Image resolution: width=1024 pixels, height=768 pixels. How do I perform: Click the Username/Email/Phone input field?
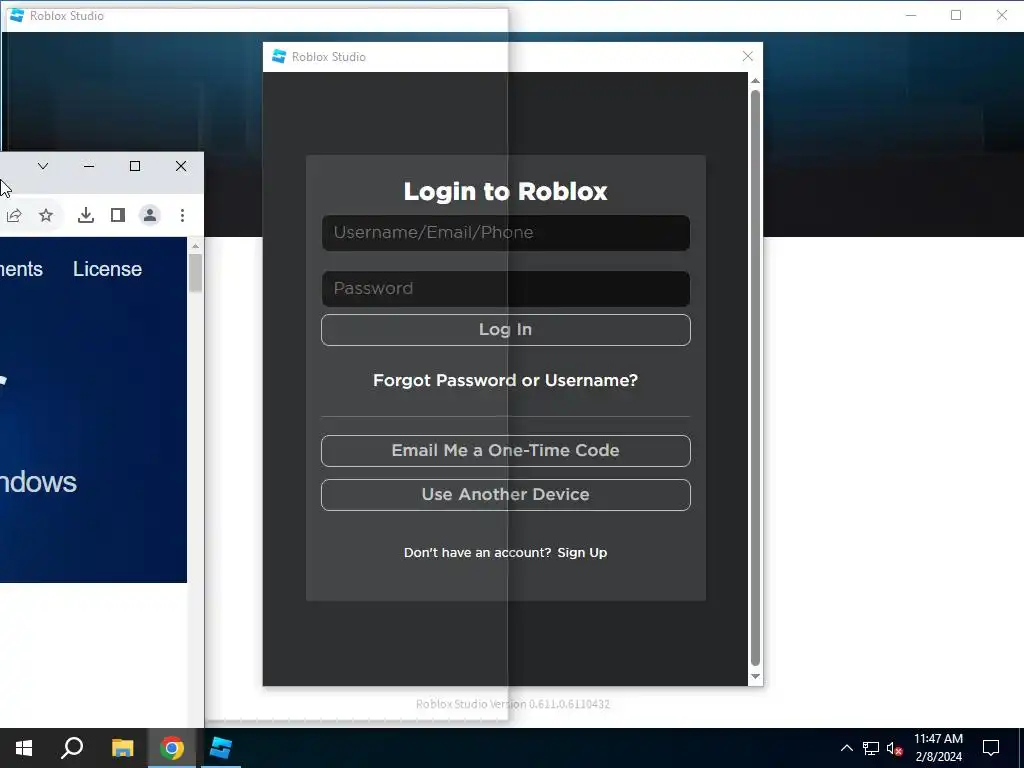[505, 232]
